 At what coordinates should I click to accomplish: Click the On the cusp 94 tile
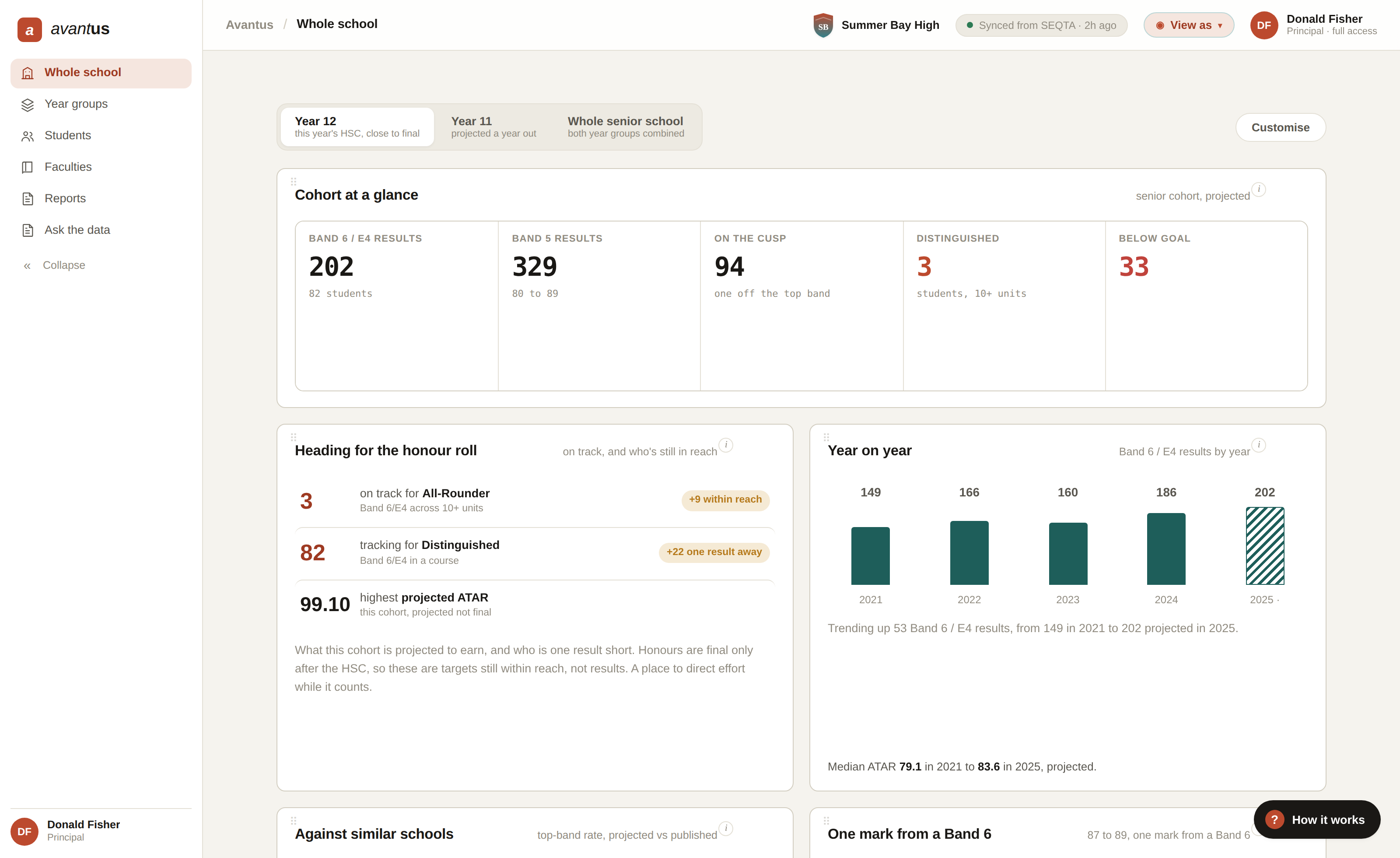(x=801, y=306)
